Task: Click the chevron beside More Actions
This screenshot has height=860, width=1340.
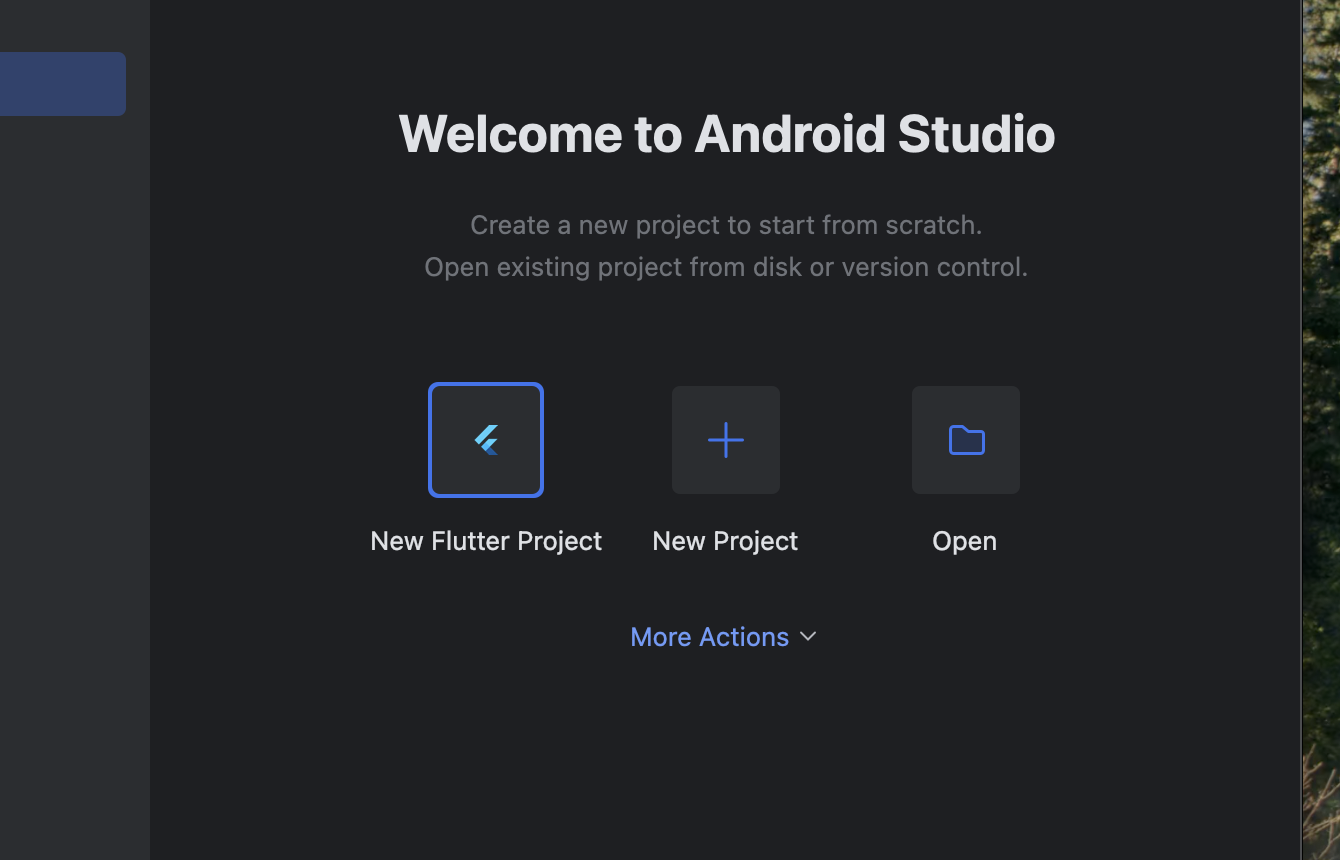Action: (808, 637)
